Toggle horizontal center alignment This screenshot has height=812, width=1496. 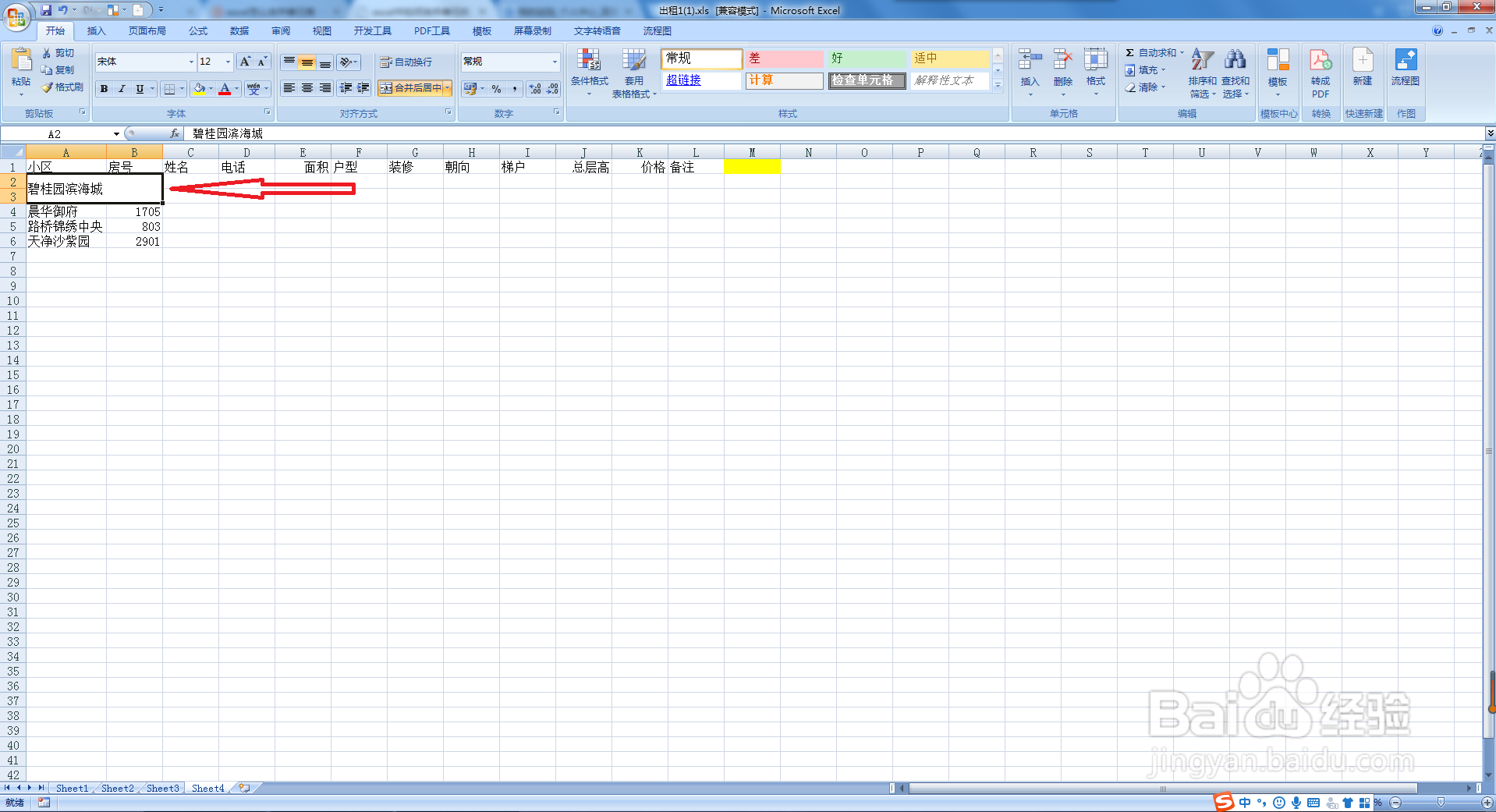307,88
